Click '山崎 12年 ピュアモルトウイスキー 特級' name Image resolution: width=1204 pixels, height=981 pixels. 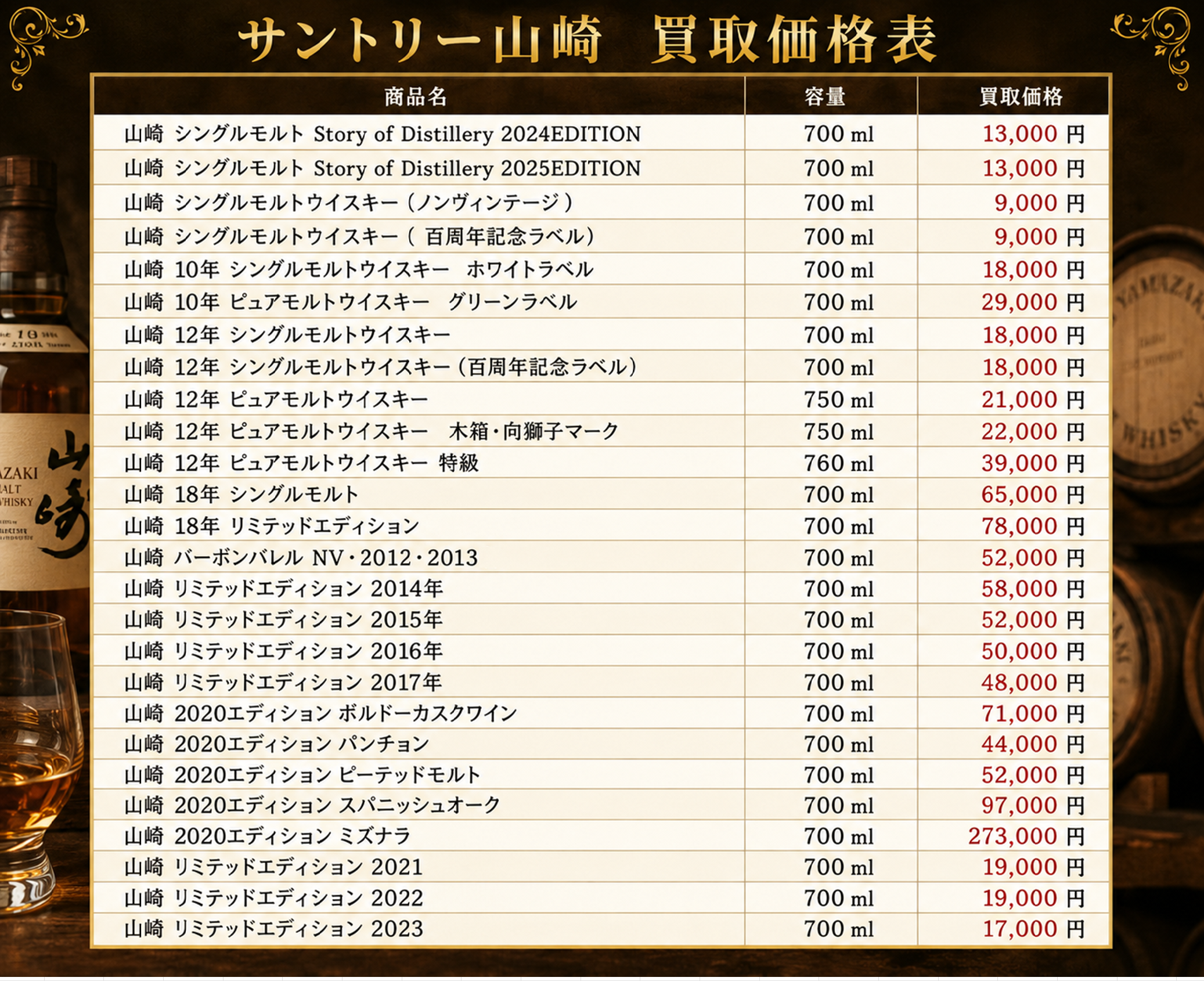(302, 463)
